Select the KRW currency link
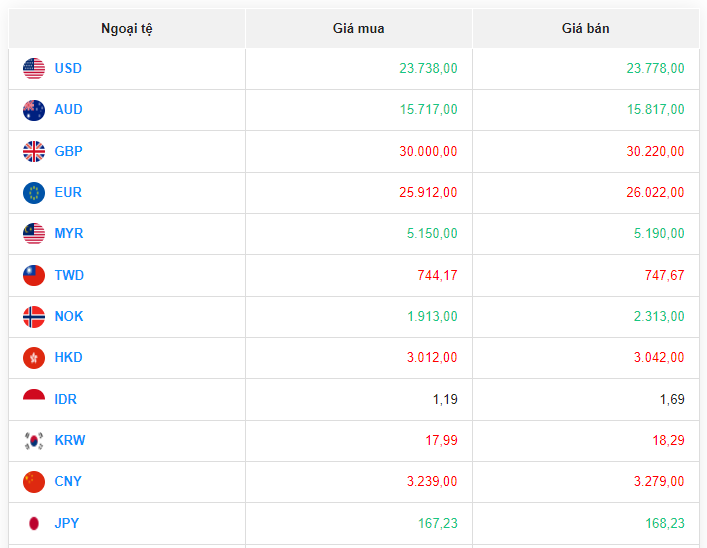 coord(69,441)
